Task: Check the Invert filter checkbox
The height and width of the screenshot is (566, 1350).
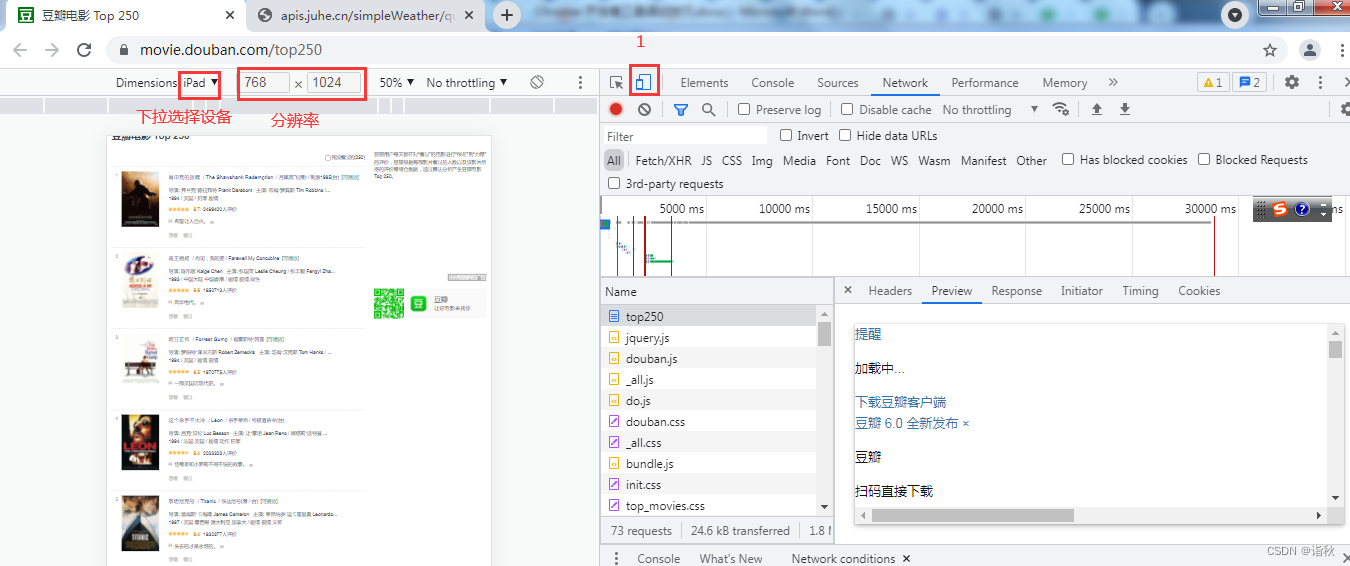Action: pos(786,135)
